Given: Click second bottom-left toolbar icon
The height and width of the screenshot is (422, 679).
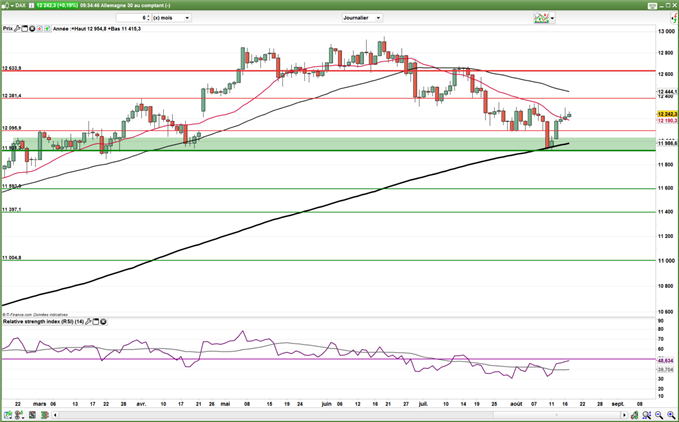Looking at the screenshot, I should [20, 415].
